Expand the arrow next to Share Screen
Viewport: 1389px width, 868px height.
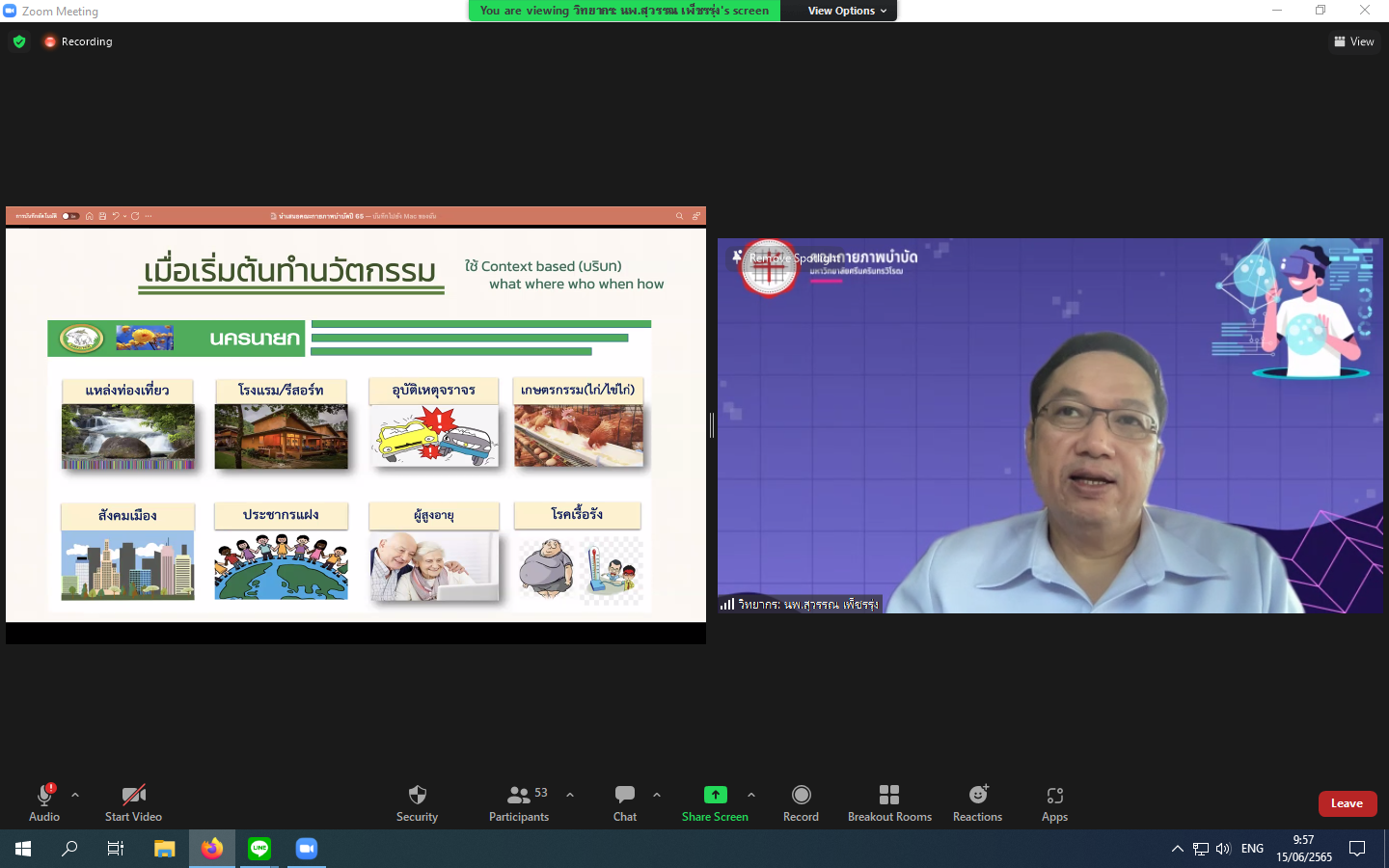click(751, 795)
